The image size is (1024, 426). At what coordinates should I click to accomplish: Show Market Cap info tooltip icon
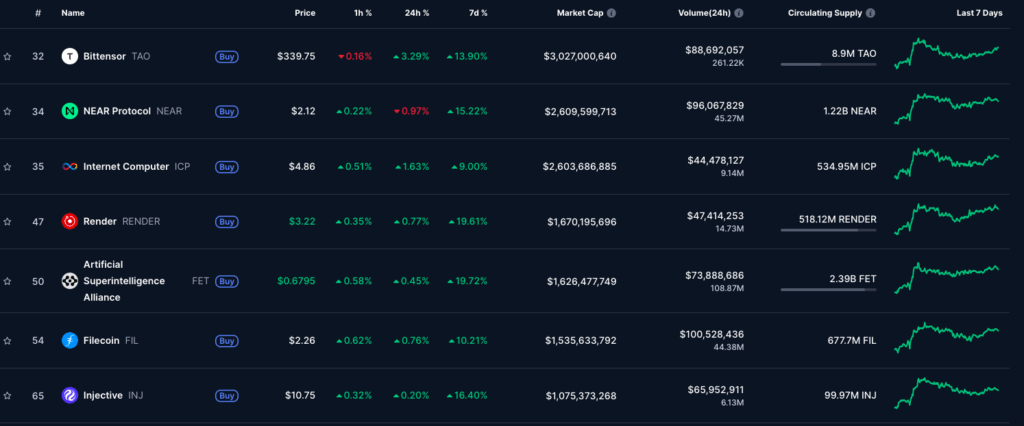click(611, 13)
